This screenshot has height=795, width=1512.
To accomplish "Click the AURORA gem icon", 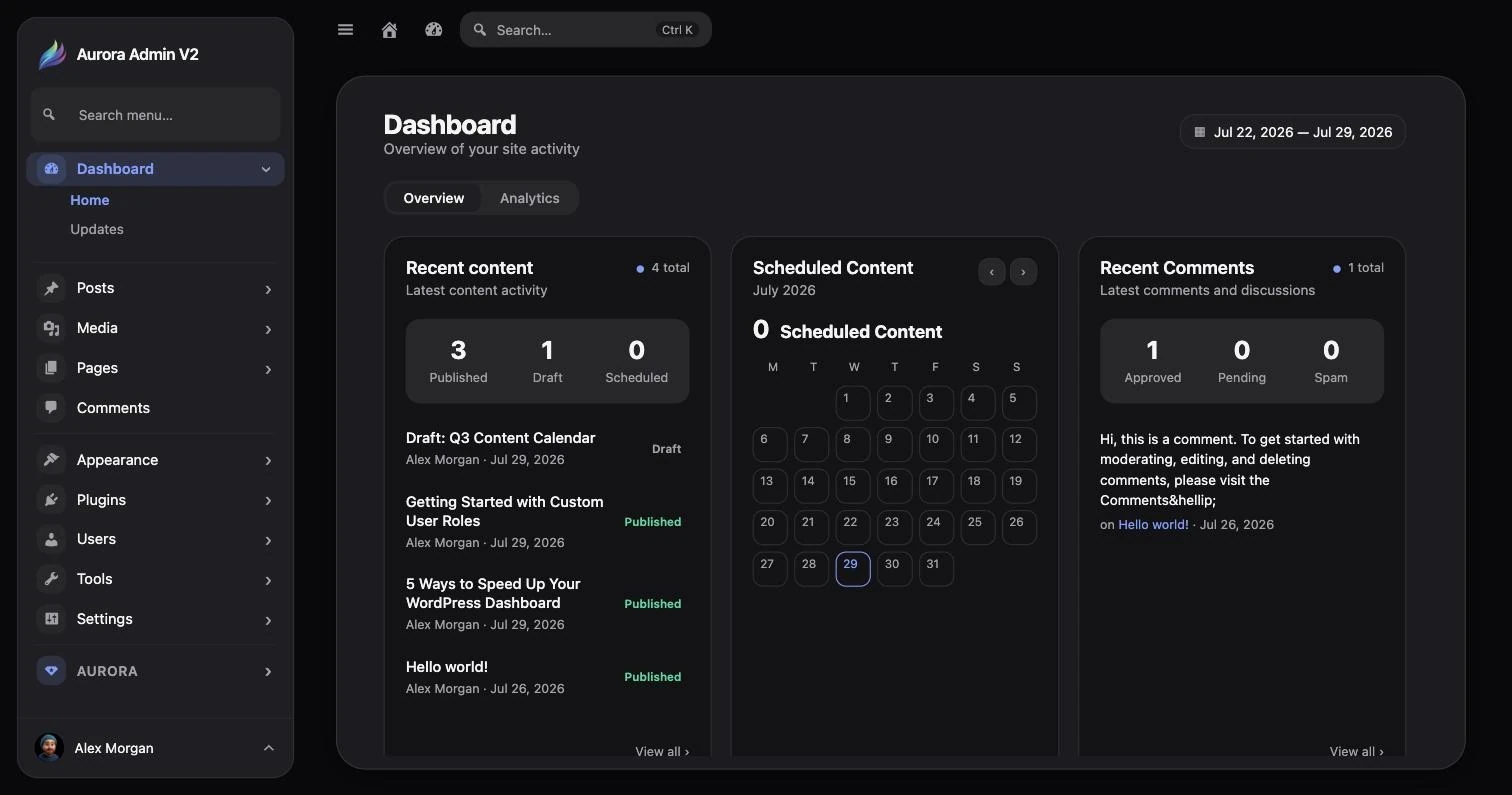I will coord(51,671).
